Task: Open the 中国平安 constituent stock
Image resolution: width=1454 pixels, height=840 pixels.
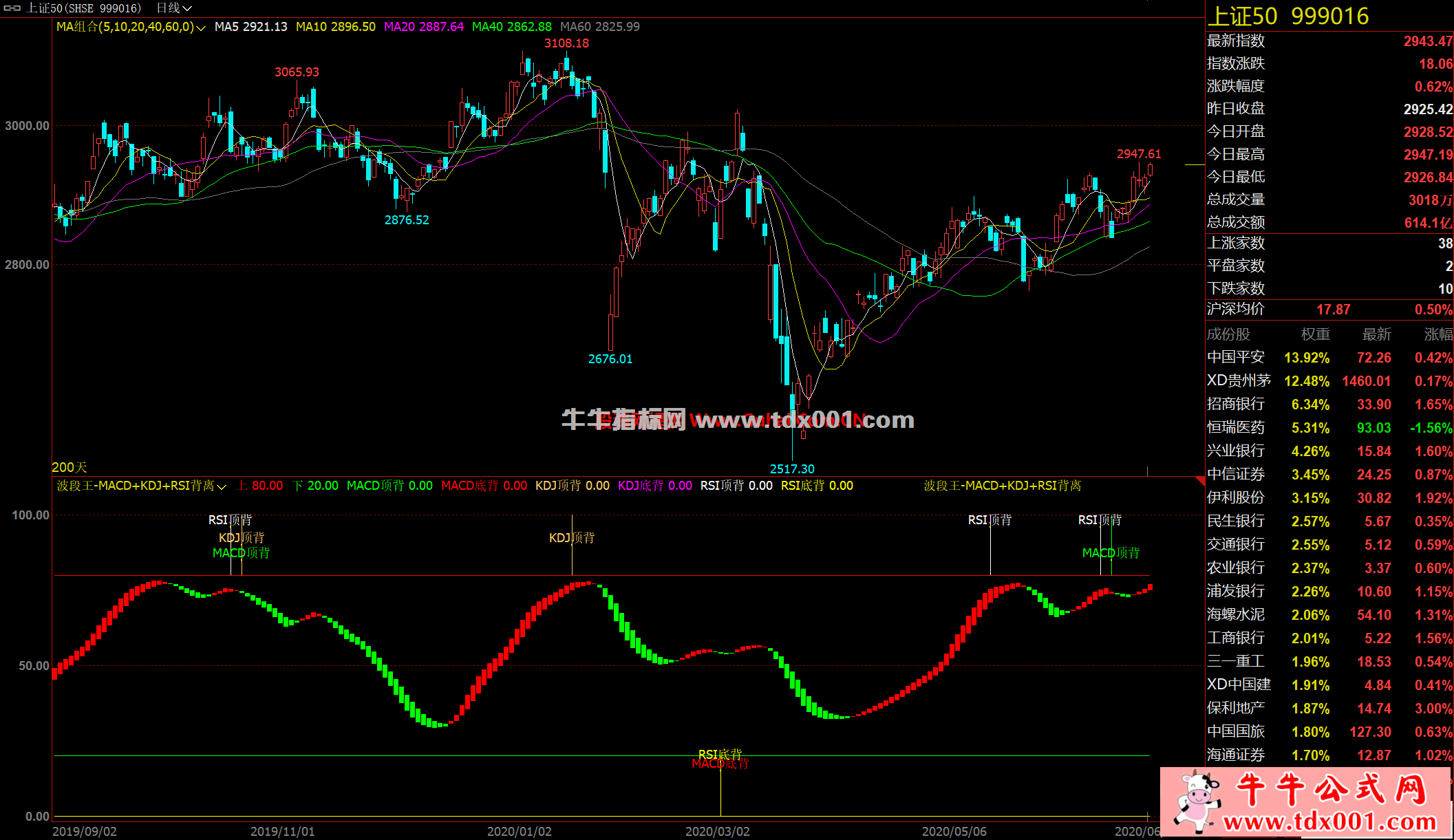Action: 1236,358
